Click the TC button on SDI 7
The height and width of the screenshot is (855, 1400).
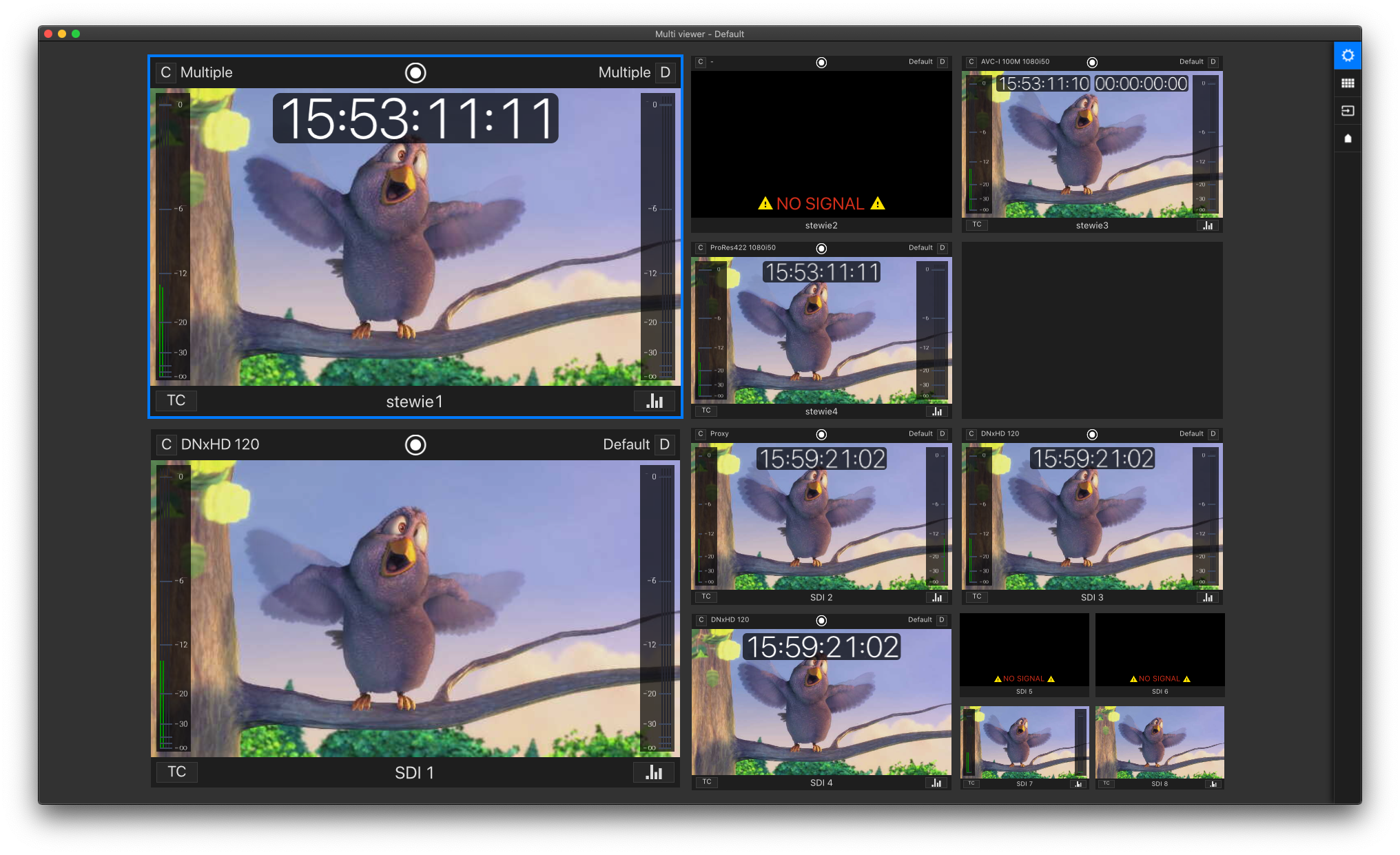[971, 783]
